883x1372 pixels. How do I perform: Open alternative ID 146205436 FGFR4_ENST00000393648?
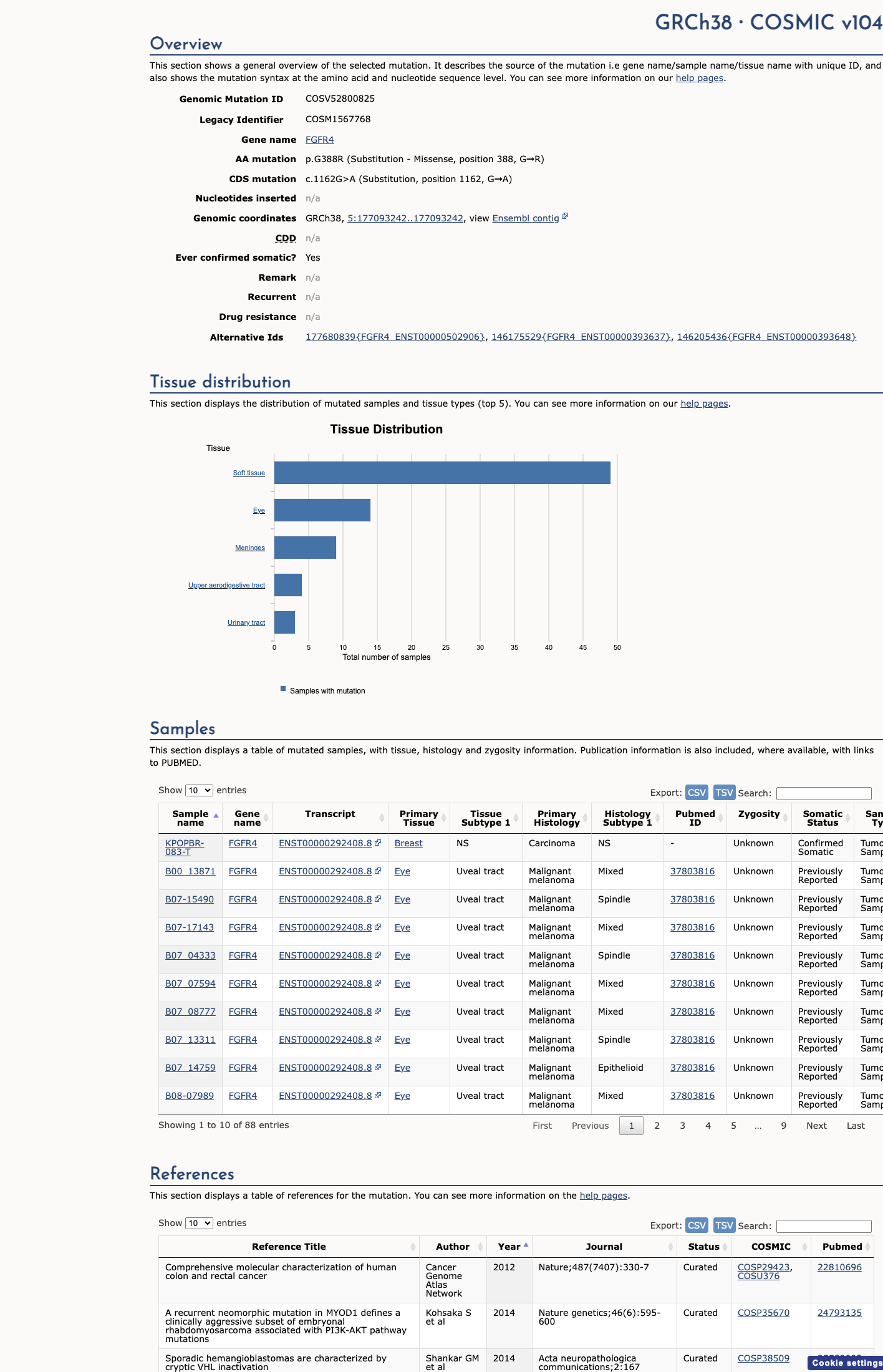coord(766,337)
